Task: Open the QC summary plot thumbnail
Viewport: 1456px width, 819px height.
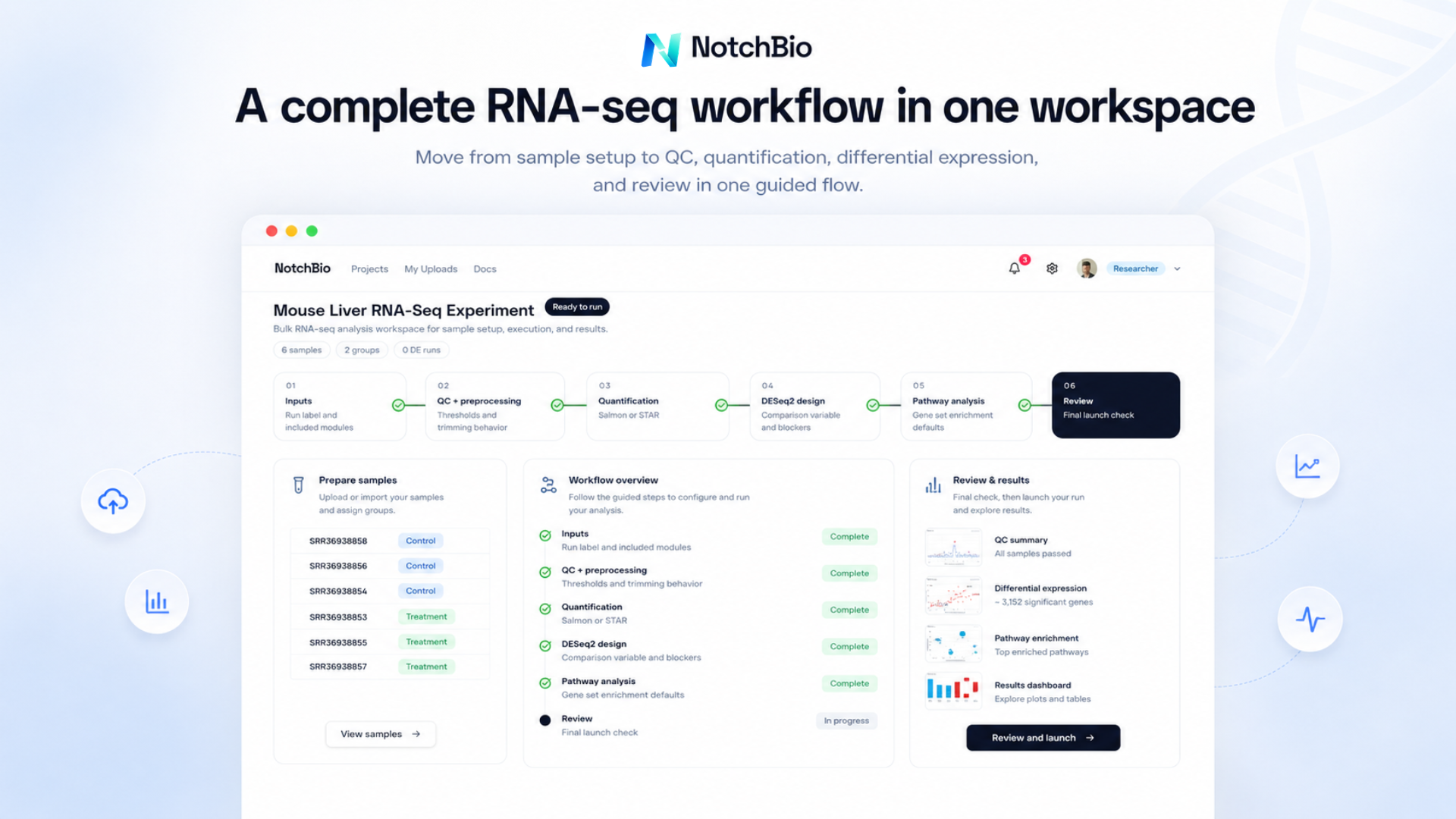Action: click(953, 548)
